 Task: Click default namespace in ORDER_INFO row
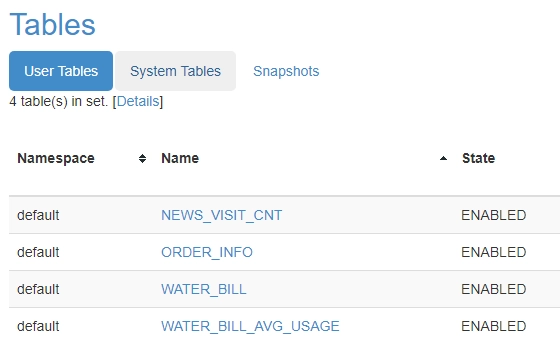point(38,253)
